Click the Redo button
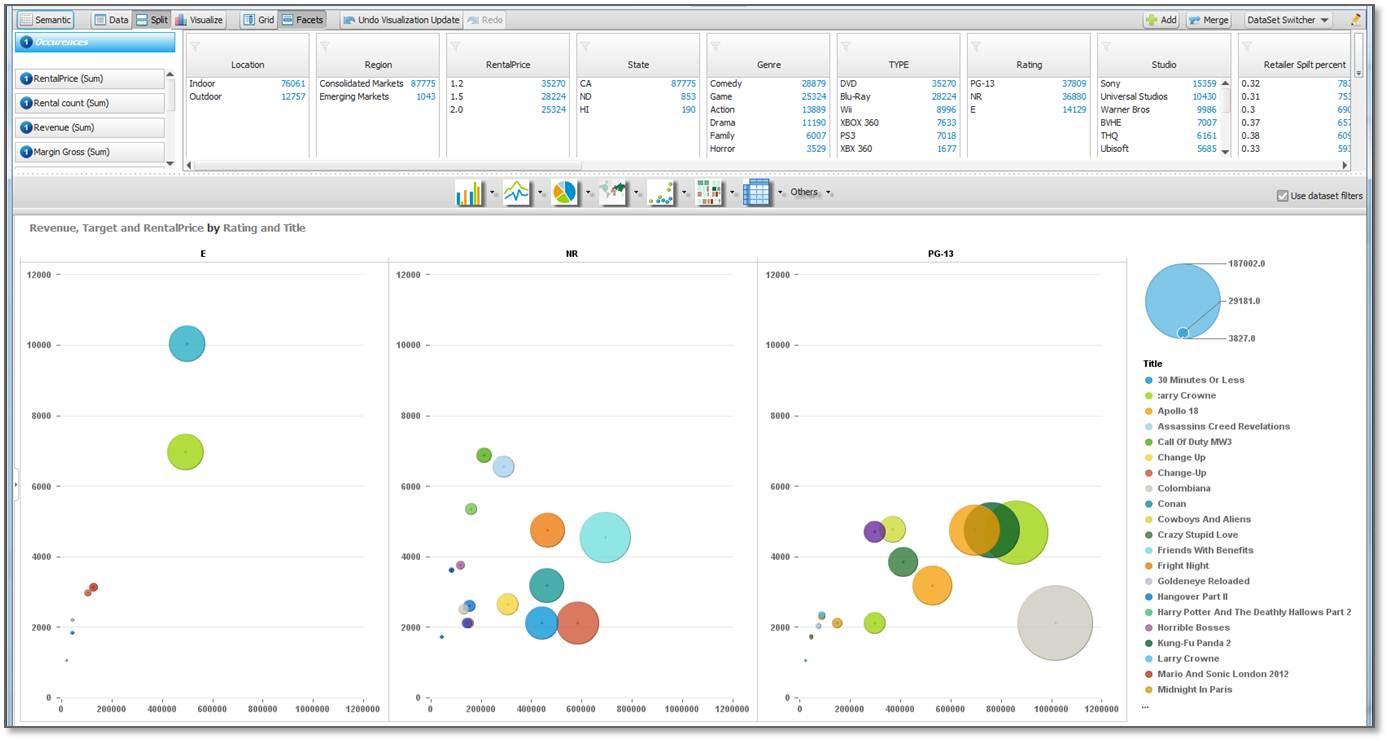Screen dimensions: 1388x741 (x=484, y=20)
